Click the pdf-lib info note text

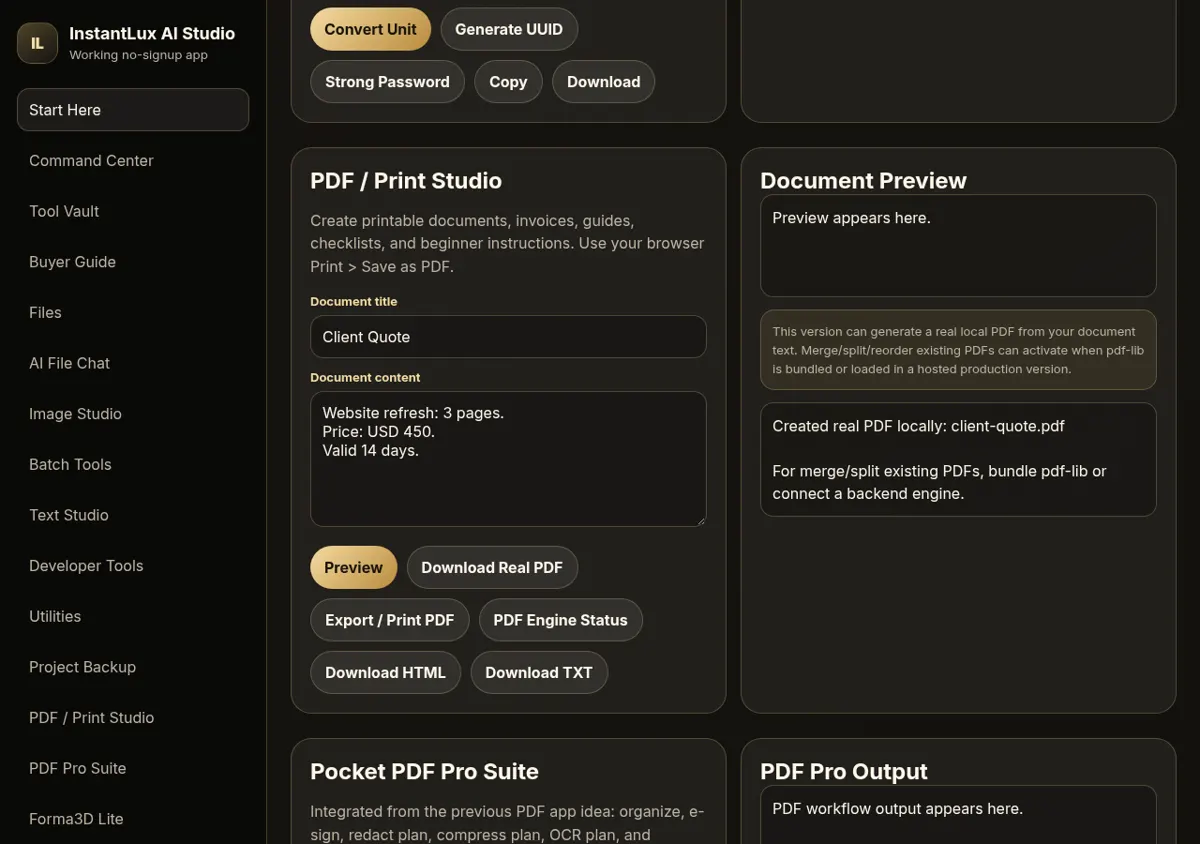[x=958, y=350]
